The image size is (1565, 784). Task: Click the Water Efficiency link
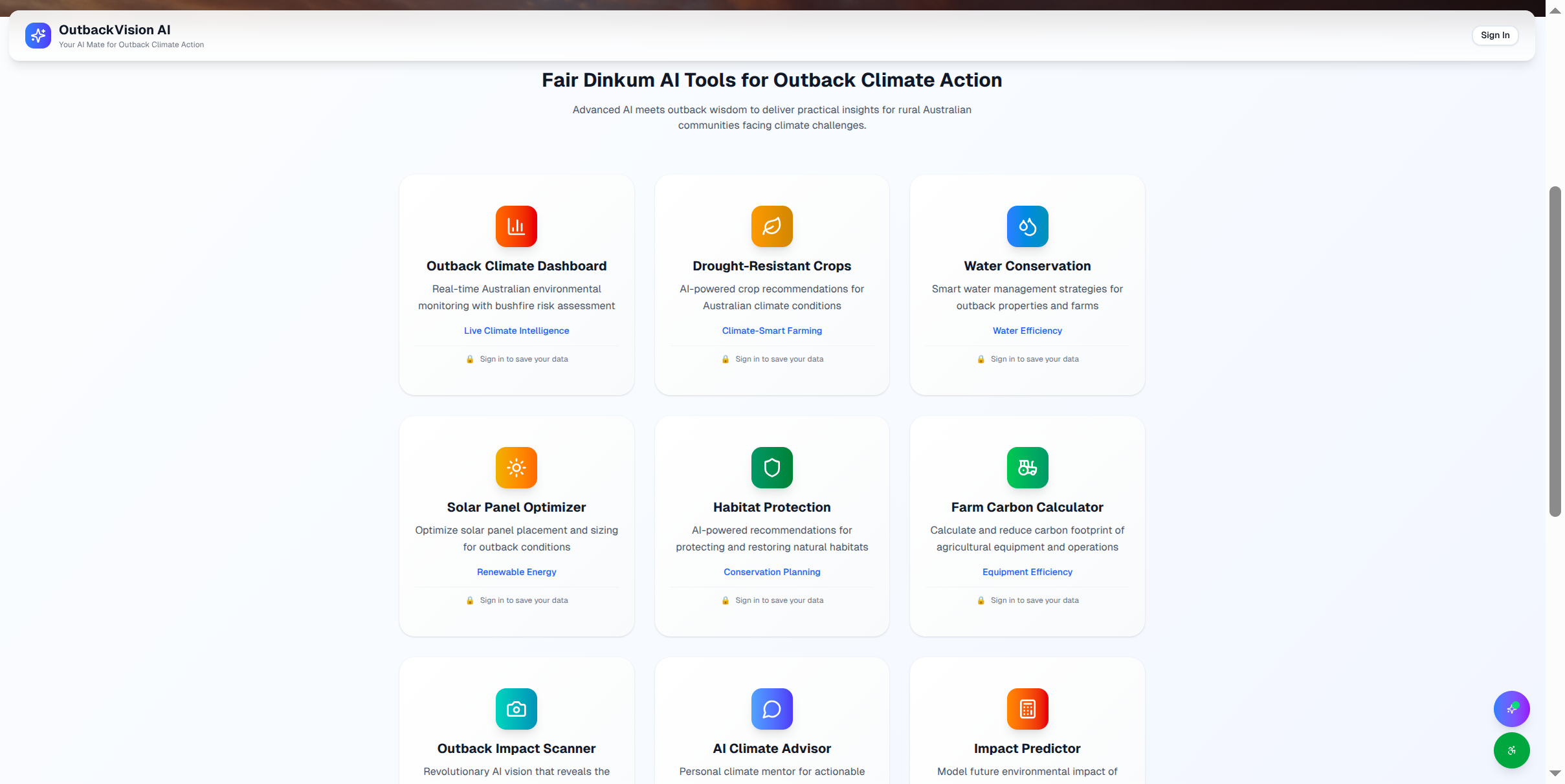pos(1027,331)
